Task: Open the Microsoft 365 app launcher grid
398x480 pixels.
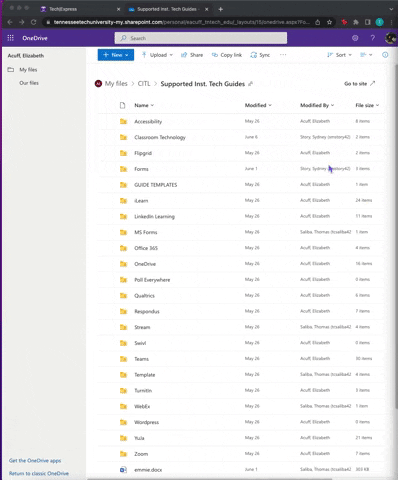Action: pyautogui.click(x=10, y=38)
